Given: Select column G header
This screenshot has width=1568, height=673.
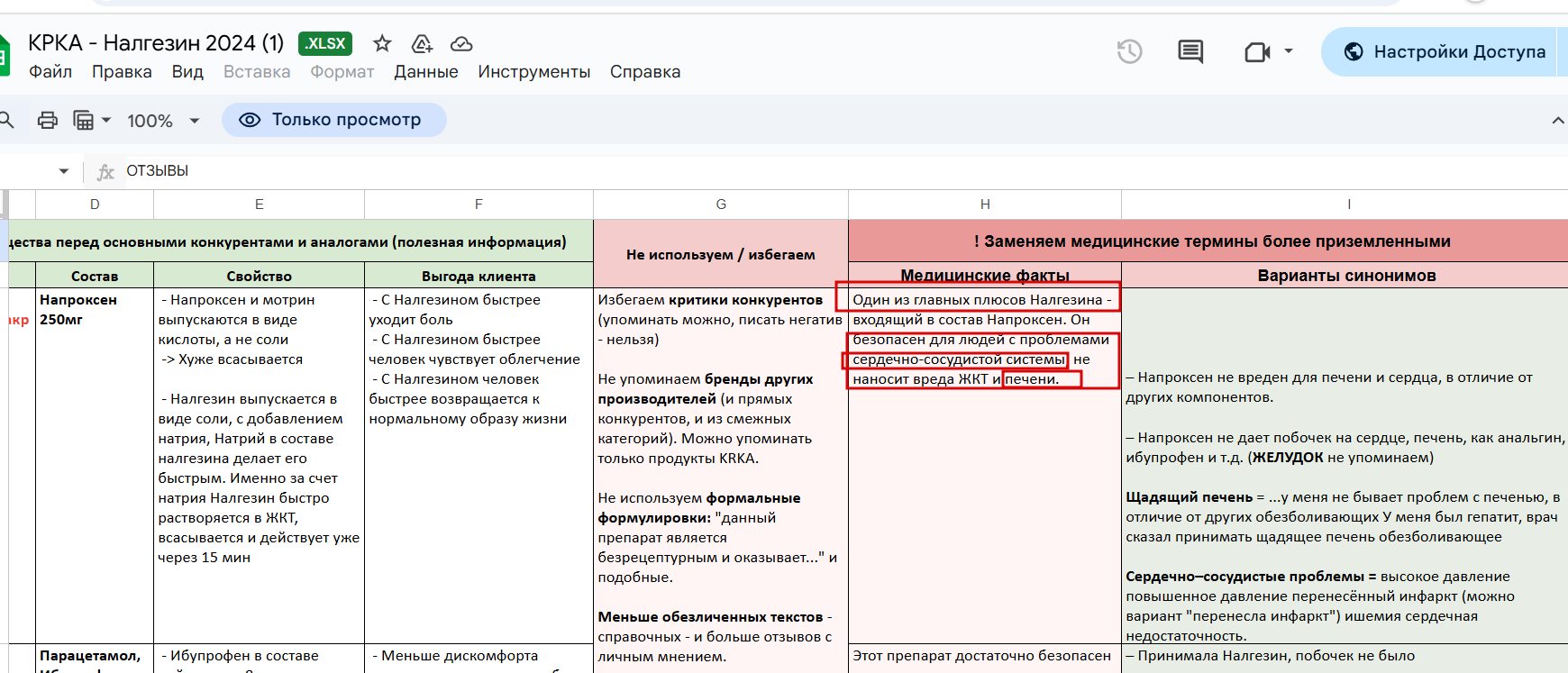Looking at the screenshot, I should pyautogui.click(x=721, y=205).
